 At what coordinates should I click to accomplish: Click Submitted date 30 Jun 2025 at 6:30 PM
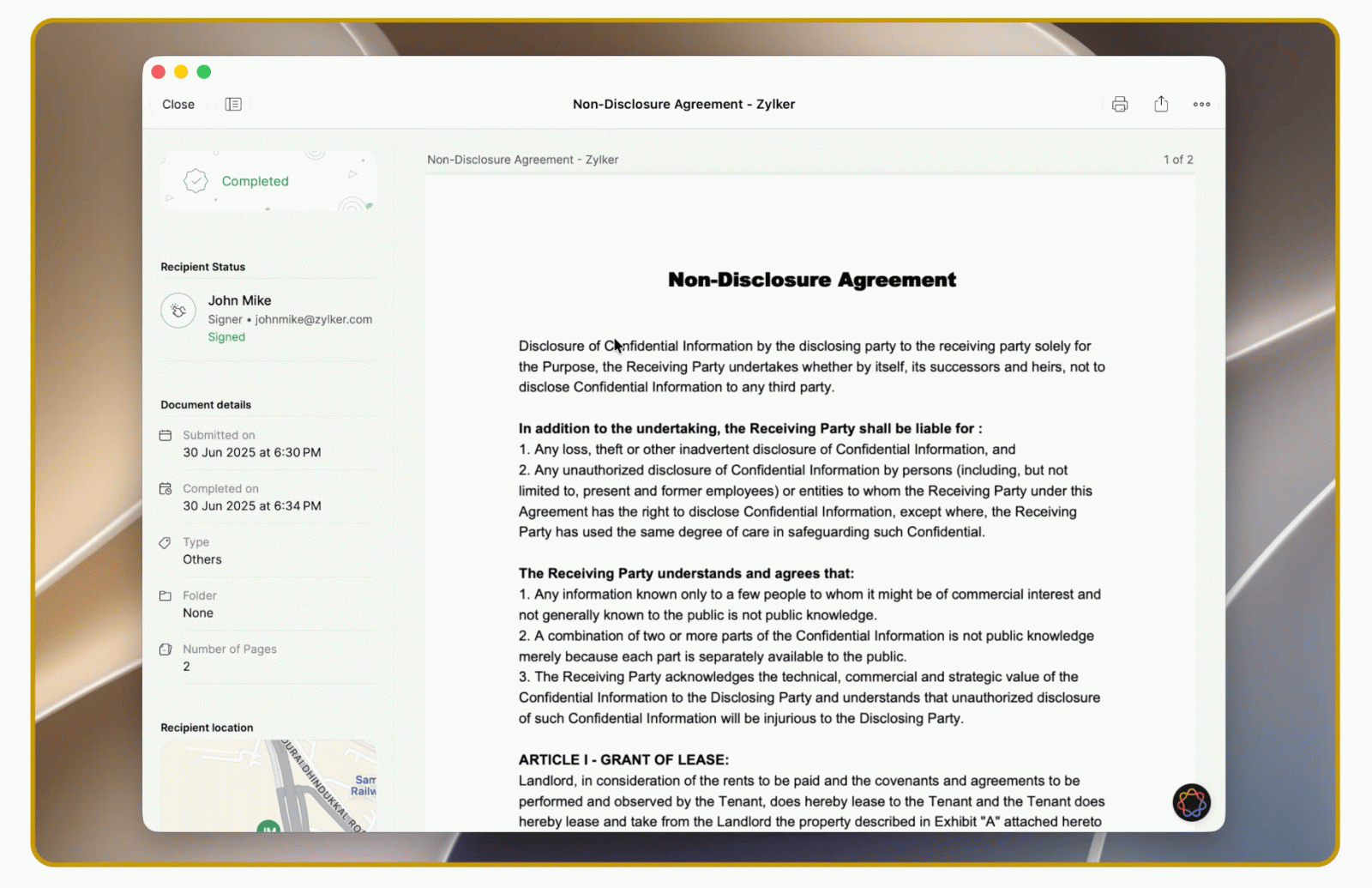pyautogui.click(x=251, y=452)
